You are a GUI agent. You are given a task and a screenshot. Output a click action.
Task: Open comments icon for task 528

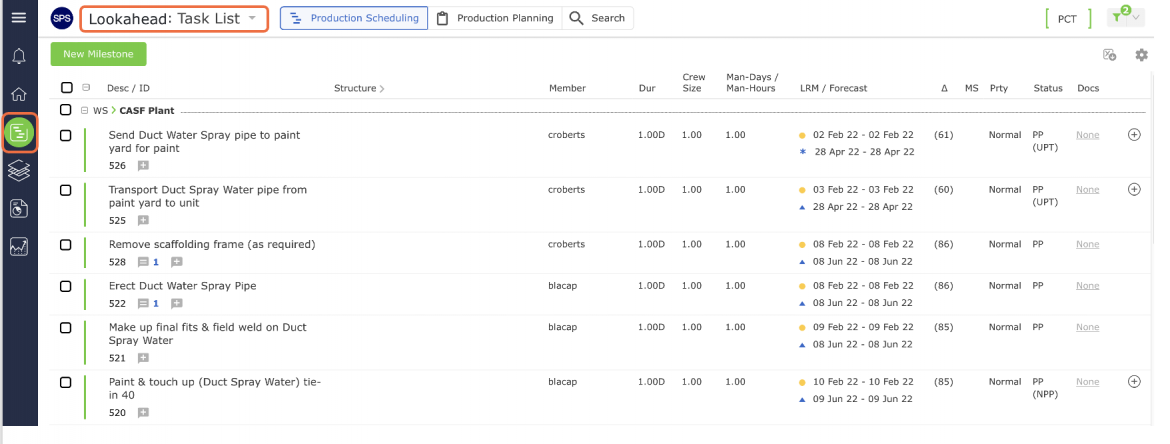pos(143,262)
